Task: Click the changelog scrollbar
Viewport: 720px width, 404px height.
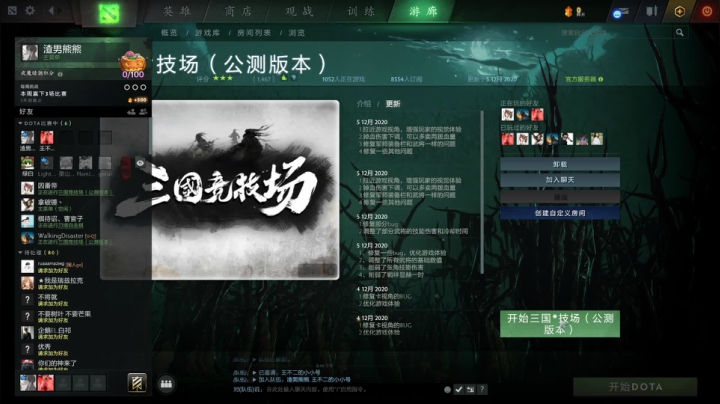Action: pos(482,192)
